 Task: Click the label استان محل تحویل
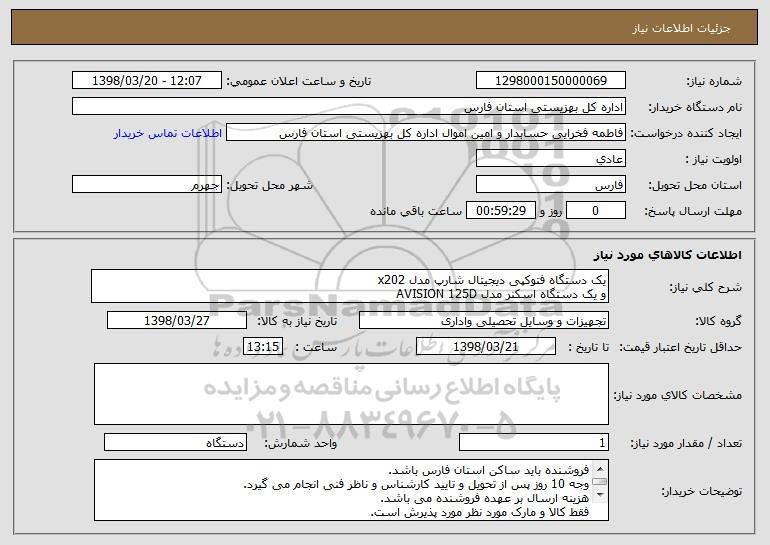pyautogui.click(x=695, y=186)
